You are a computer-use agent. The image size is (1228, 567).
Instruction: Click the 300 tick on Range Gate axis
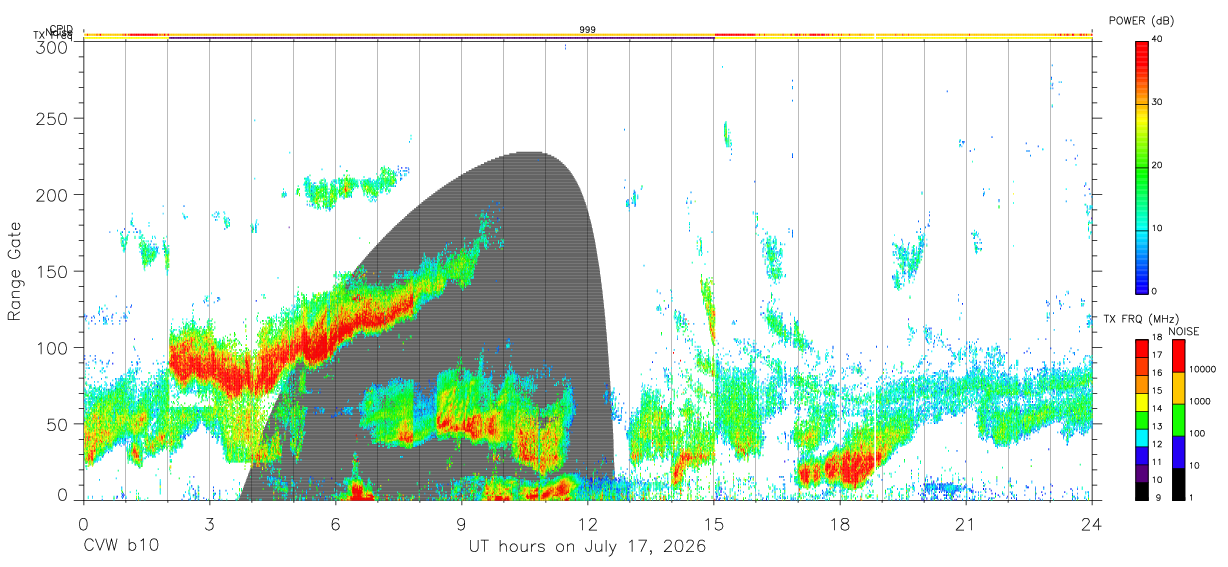[53, 47]
